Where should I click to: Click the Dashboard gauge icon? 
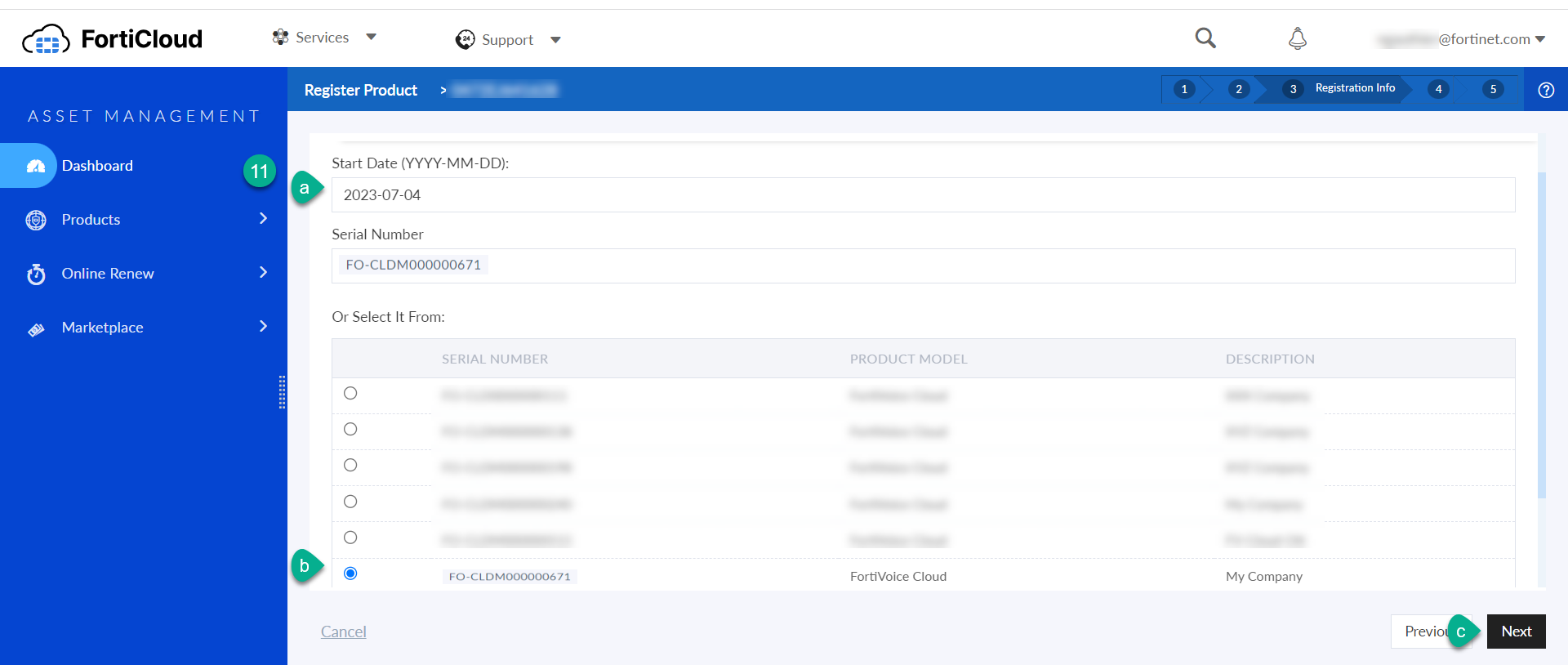[36, 166]
